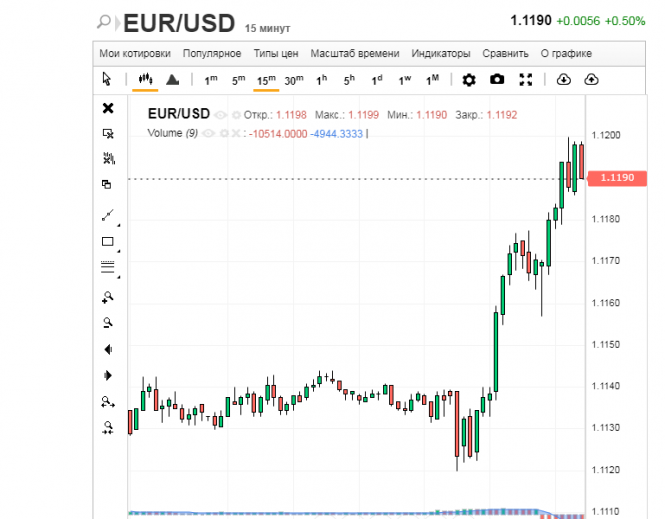Open chart settings gear
Screen dimensions: 665x519
click(x=469, y=80)
